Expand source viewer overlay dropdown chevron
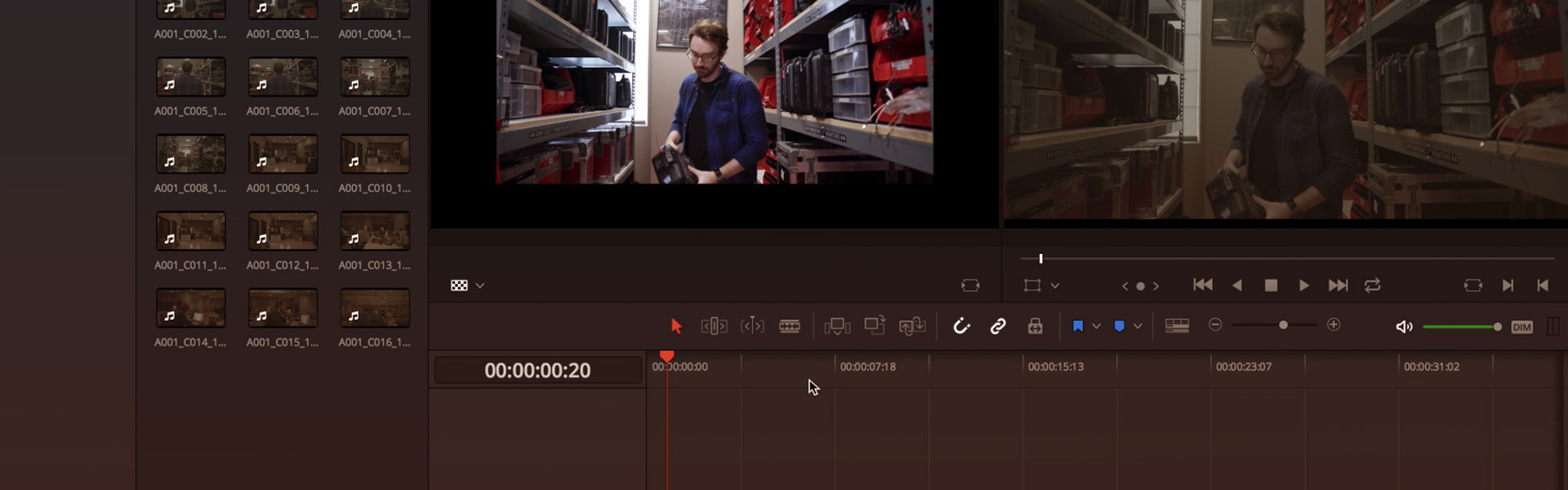This screenshot has width=1568, height=490. pyautogui.click(x=480, y=286)
